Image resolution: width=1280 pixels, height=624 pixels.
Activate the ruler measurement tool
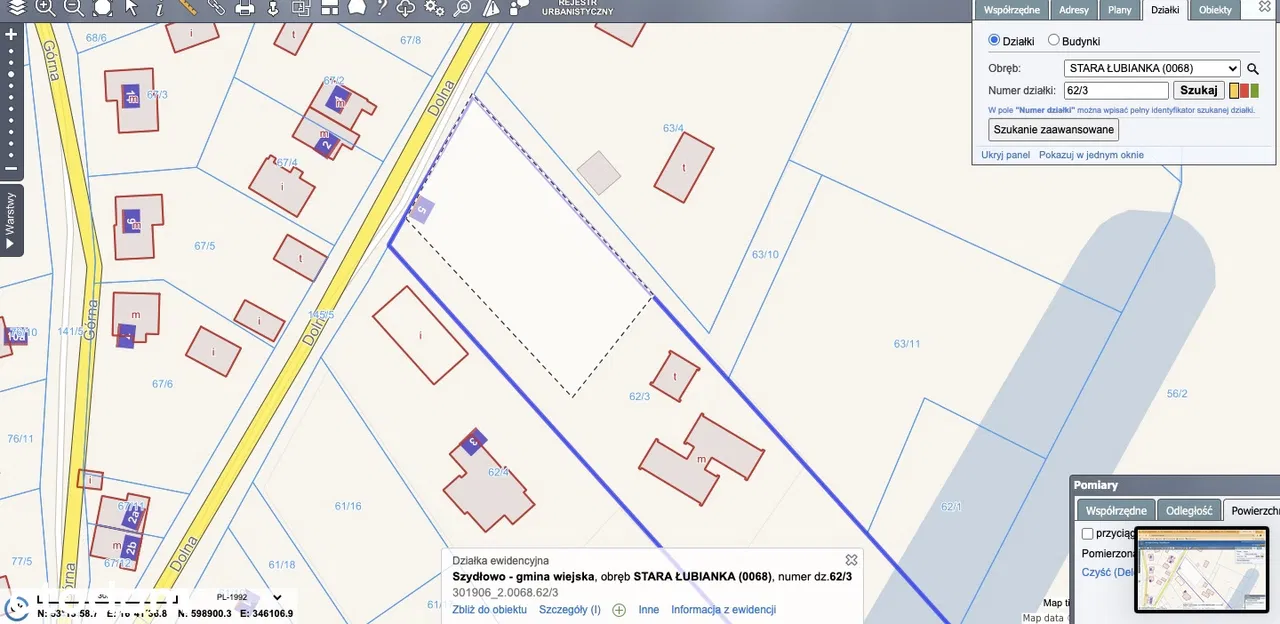187,7
